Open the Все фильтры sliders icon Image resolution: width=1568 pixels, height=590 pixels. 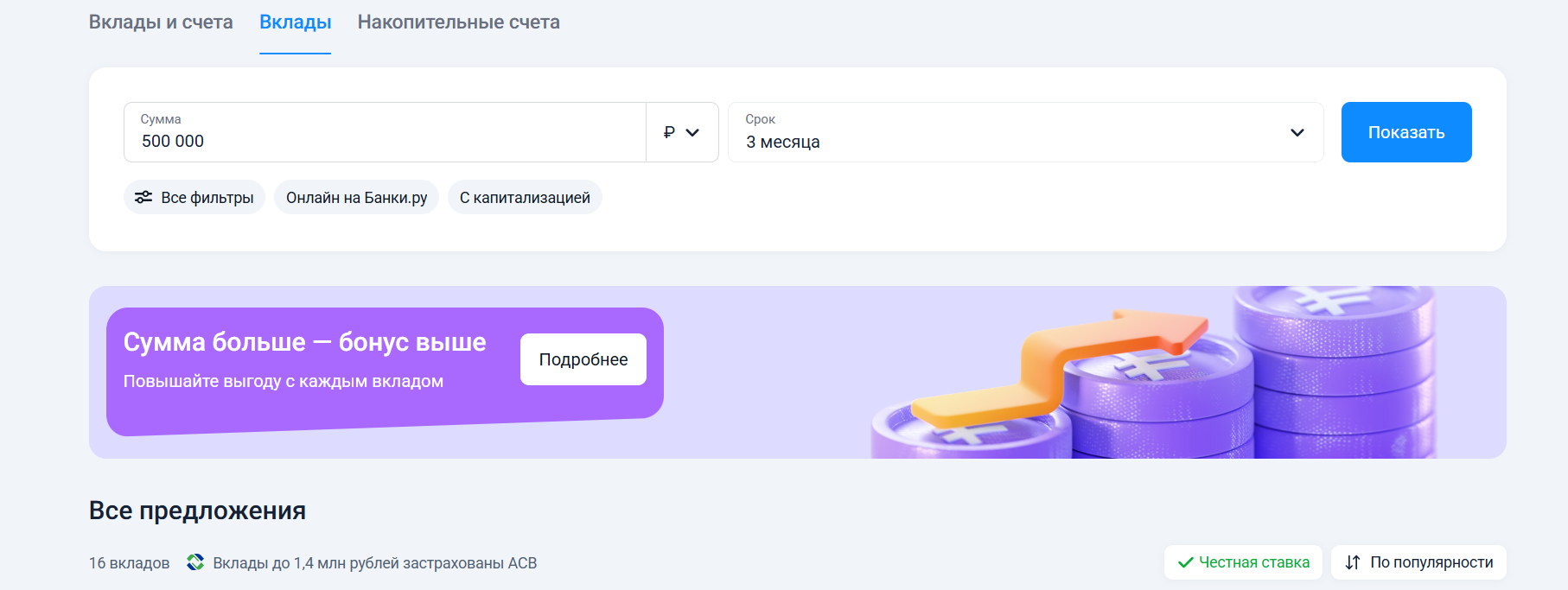(x=143, y=198)
